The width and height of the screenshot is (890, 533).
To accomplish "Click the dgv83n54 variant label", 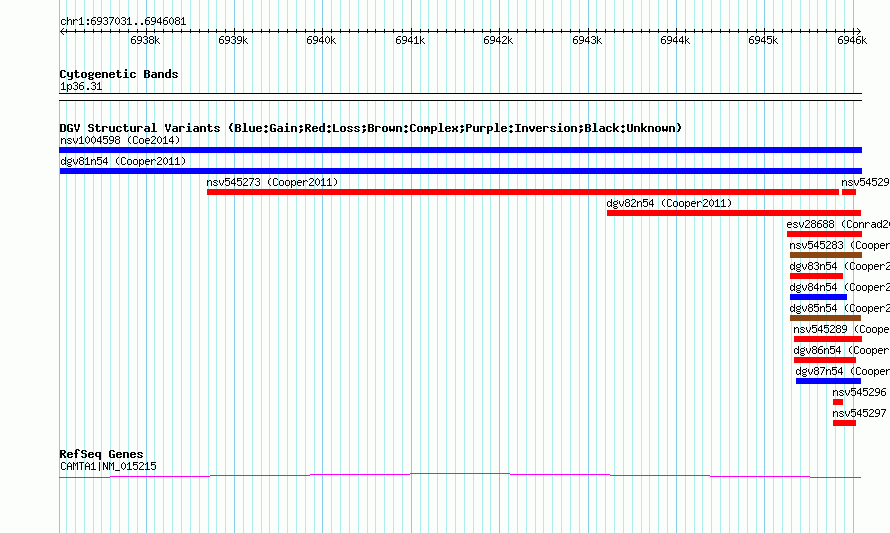I will pyautogui.click(x=839, y=266).
